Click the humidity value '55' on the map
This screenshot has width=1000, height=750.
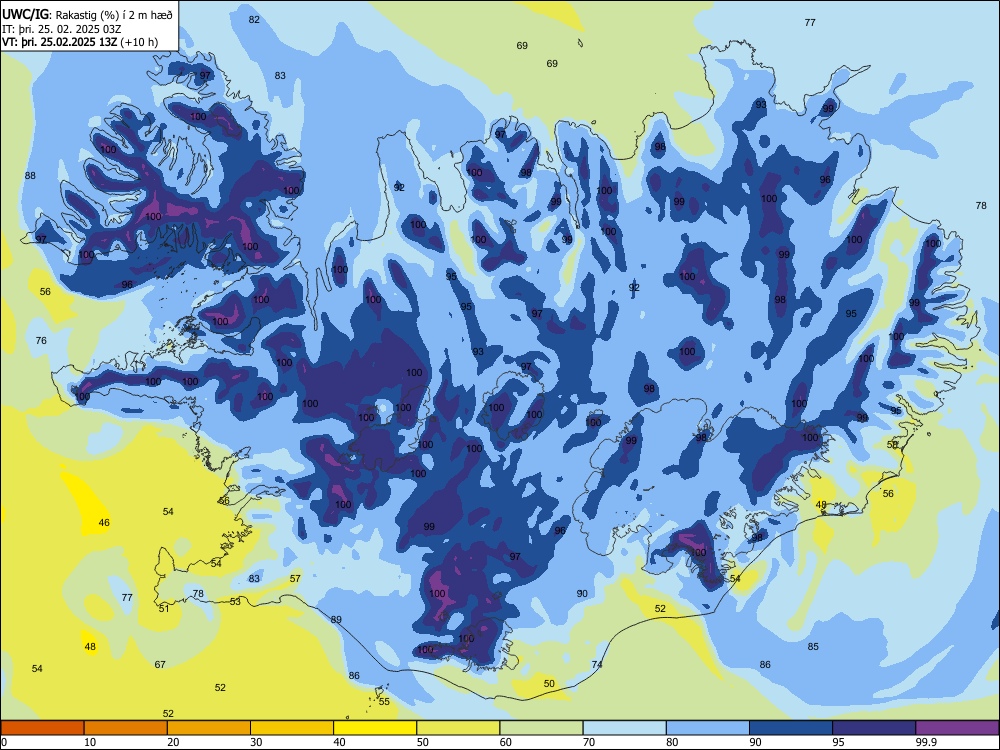point(384,702)
